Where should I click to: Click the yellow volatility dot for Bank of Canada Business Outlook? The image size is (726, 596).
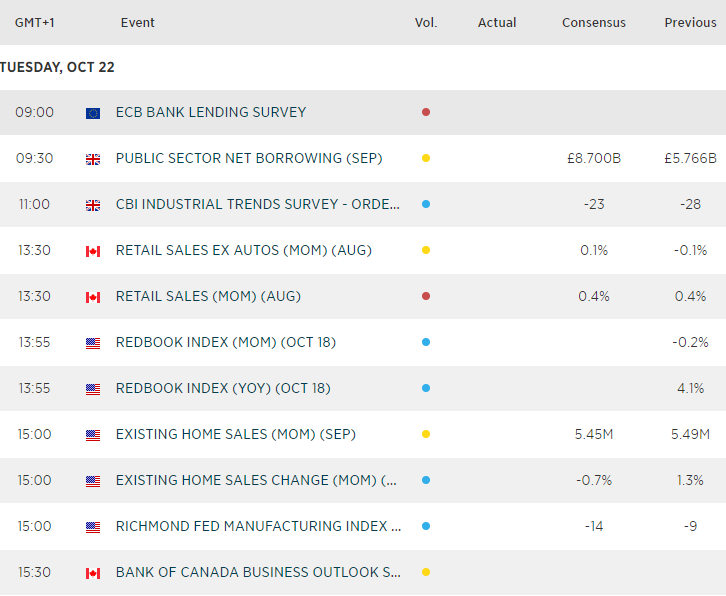[x=426, y=572]
